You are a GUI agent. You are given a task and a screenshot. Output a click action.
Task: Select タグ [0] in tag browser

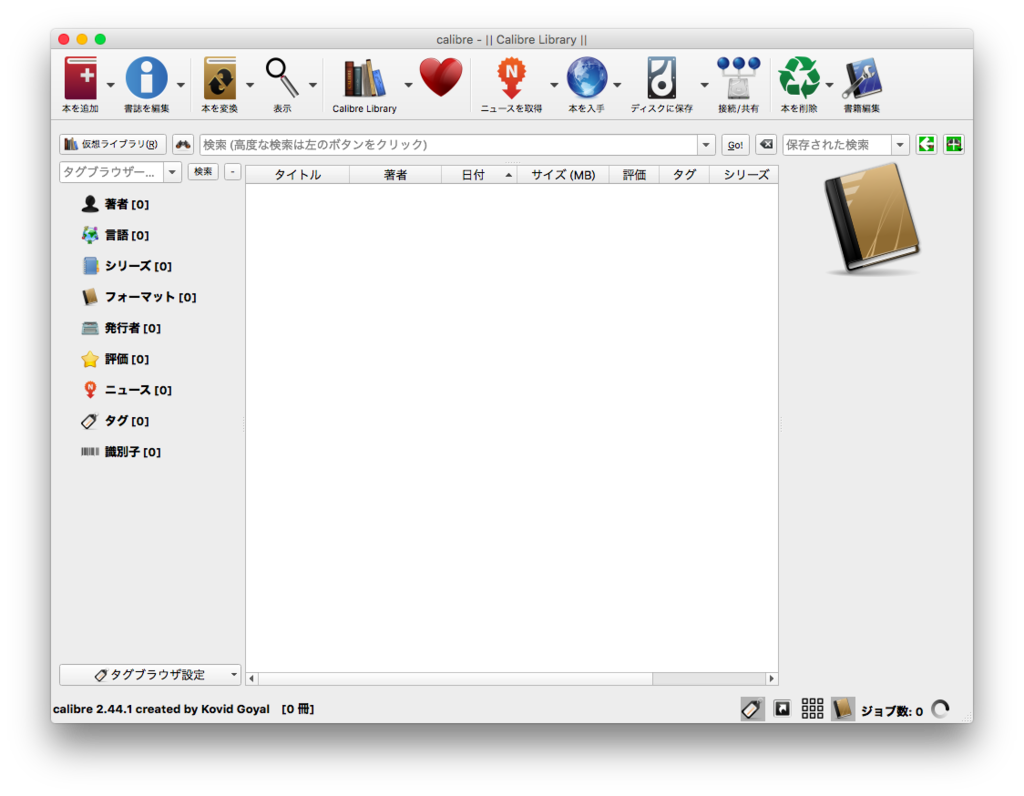pos(116,421)
